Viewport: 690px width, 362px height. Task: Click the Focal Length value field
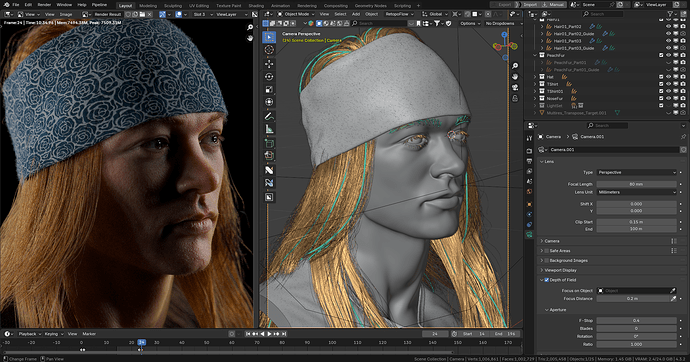636,184
